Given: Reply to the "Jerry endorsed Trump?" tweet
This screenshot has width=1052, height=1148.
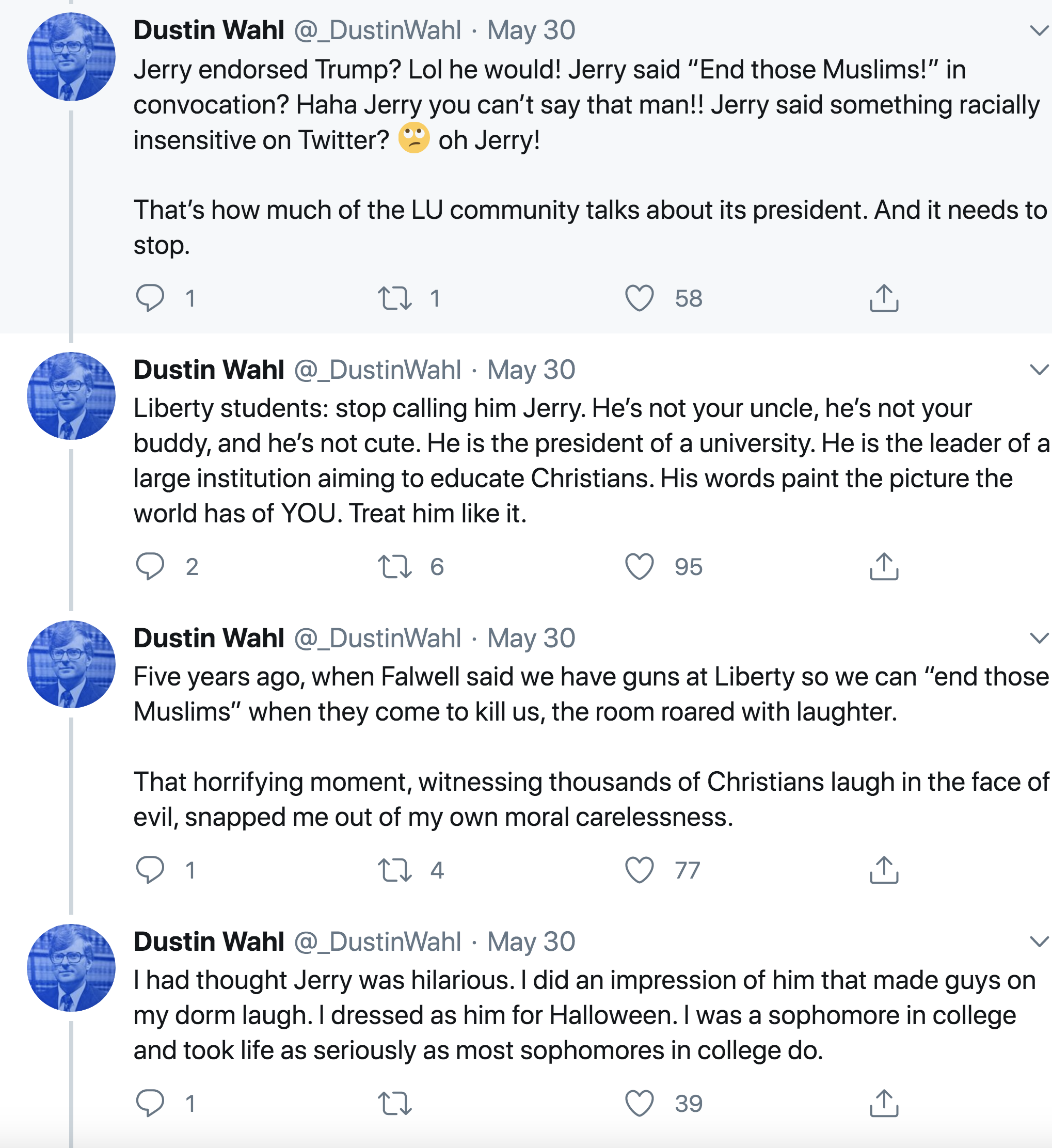Looking at the screenshot, I should tap(150, 298).
